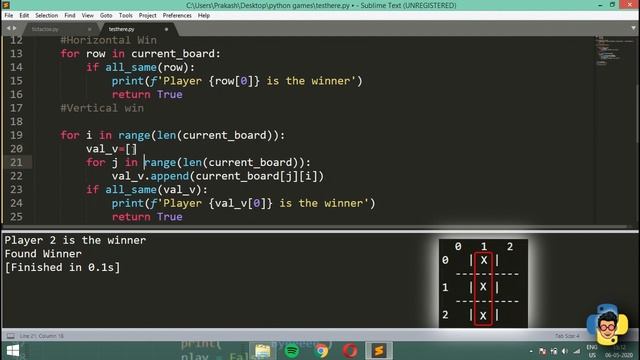
Task: Click 'Found Winner' output line
Action: pyautogui.click(x=43, y=254)
